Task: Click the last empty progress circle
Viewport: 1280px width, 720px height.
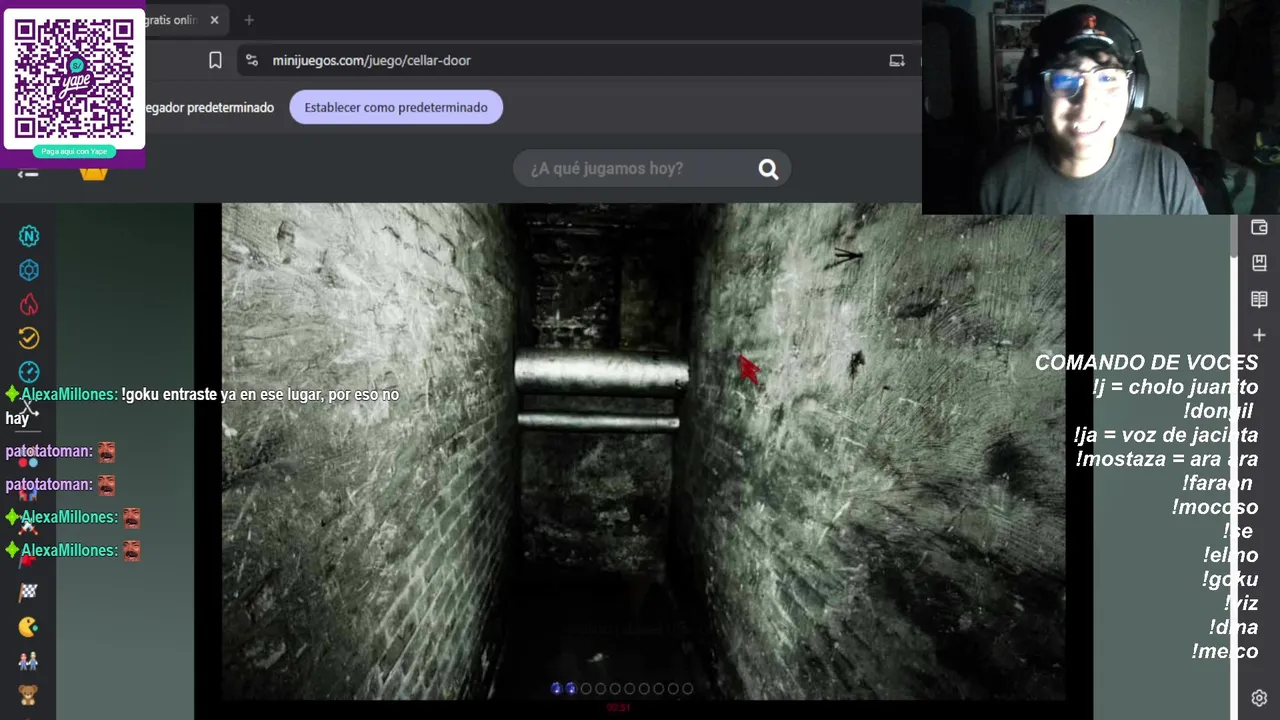Action: pyautogui.click(x=687, y=688)
